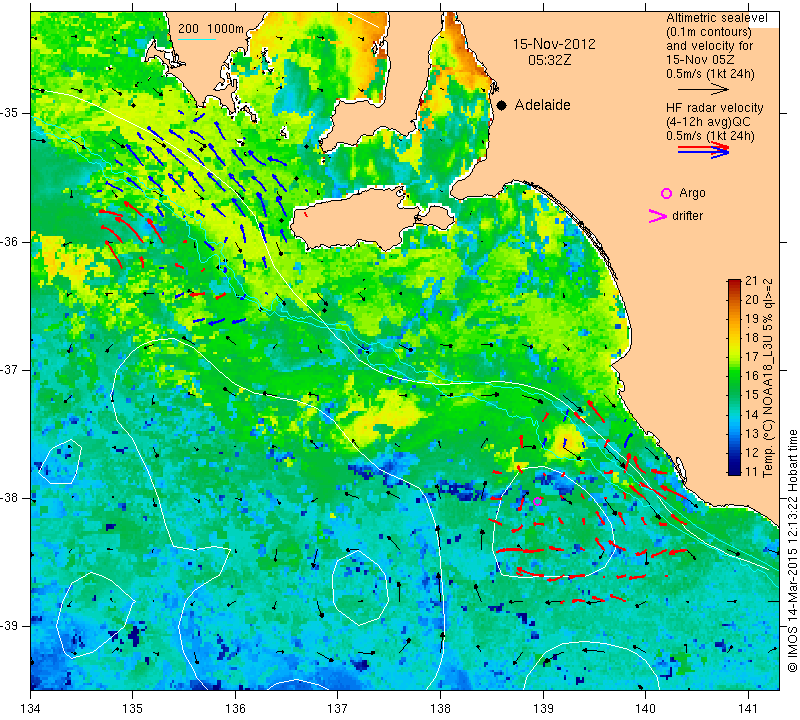Click the 21 value on temperature scale

pos(752,280)
